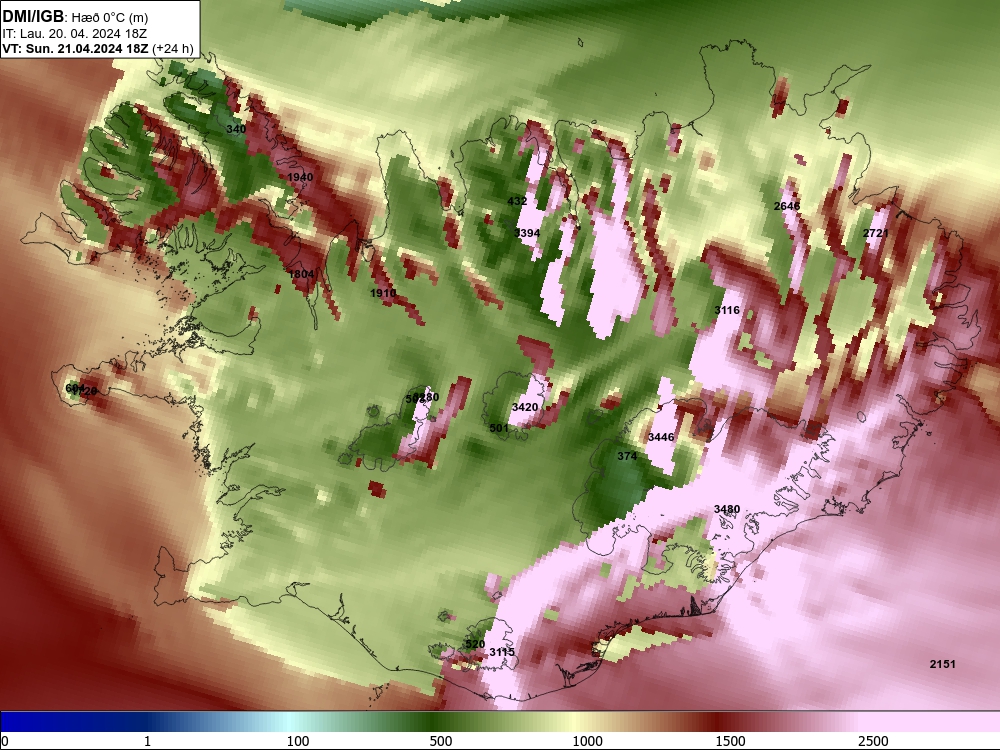Click the 'VT: Sun. 21.04.2024 18Z' line
Screen dimensions: 1000x750
(75, 48)
